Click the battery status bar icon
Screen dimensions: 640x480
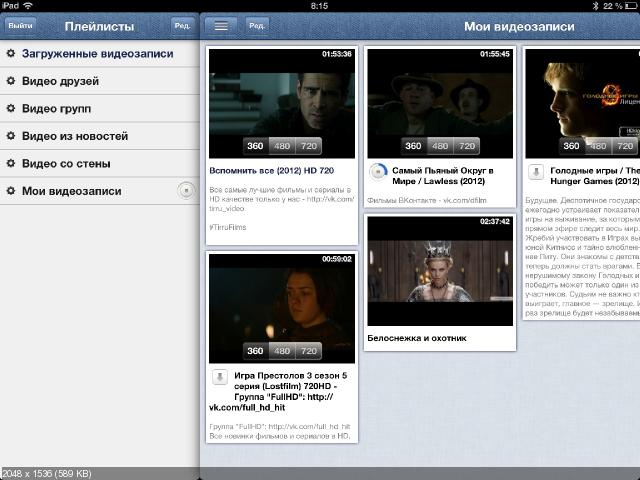click(x=631, y=6)
